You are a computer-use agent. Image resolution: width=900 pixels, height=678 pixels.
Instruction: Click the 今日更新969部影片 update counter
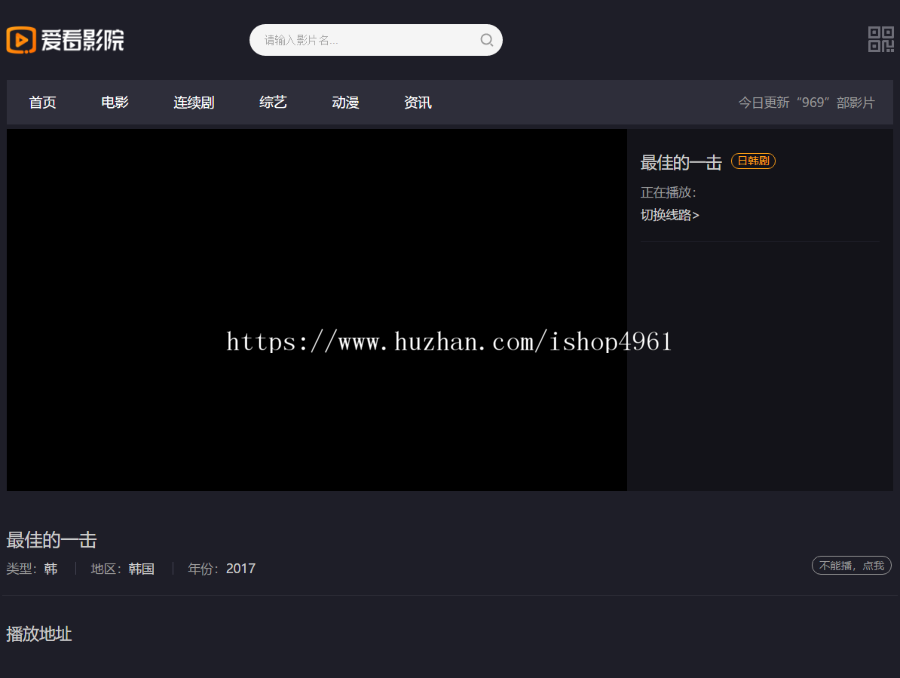[806, 102]
